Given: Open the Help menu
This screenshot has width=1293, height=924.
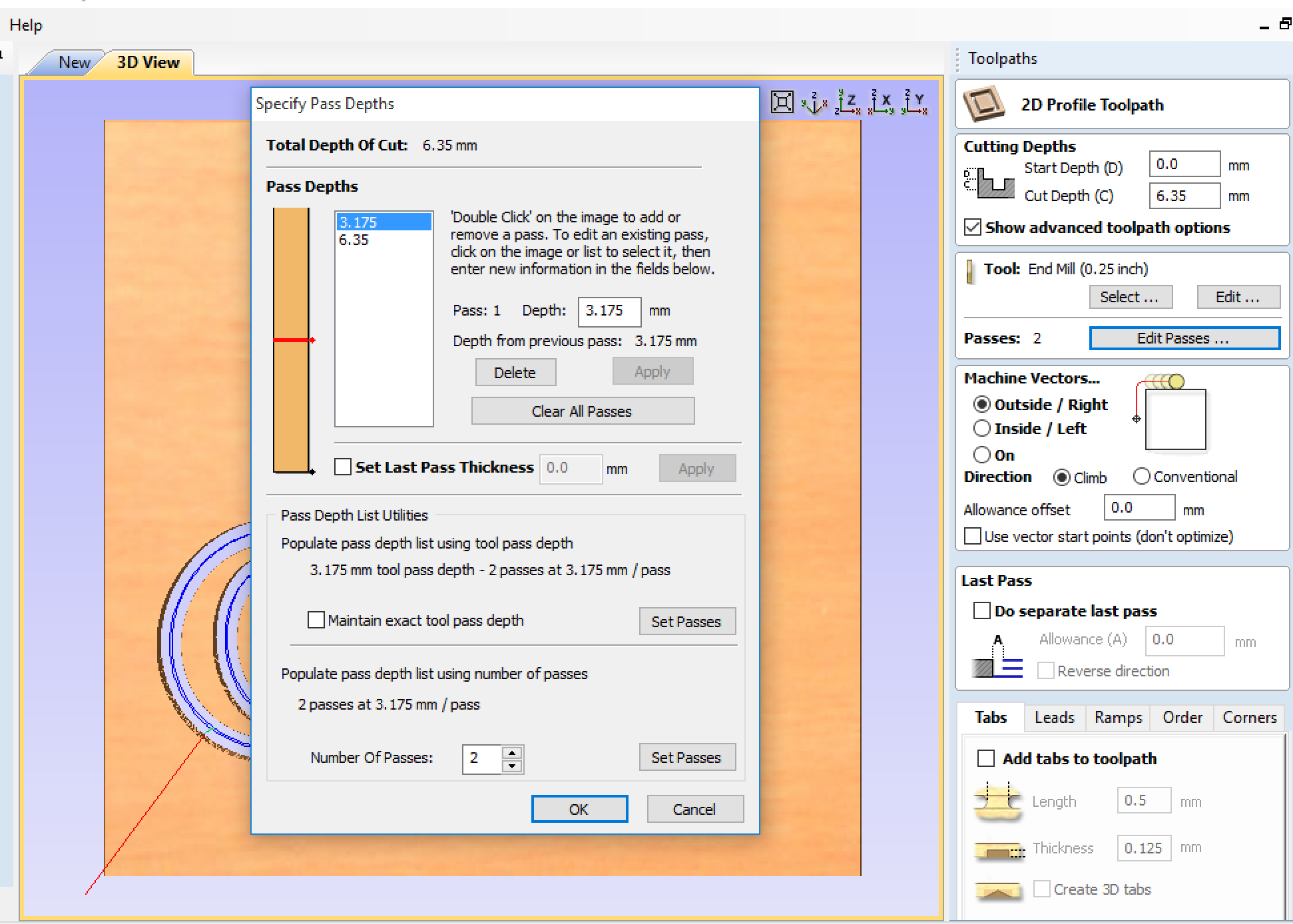Looking at the screenshot, I should pyautogui.click(x=25, y=25).
